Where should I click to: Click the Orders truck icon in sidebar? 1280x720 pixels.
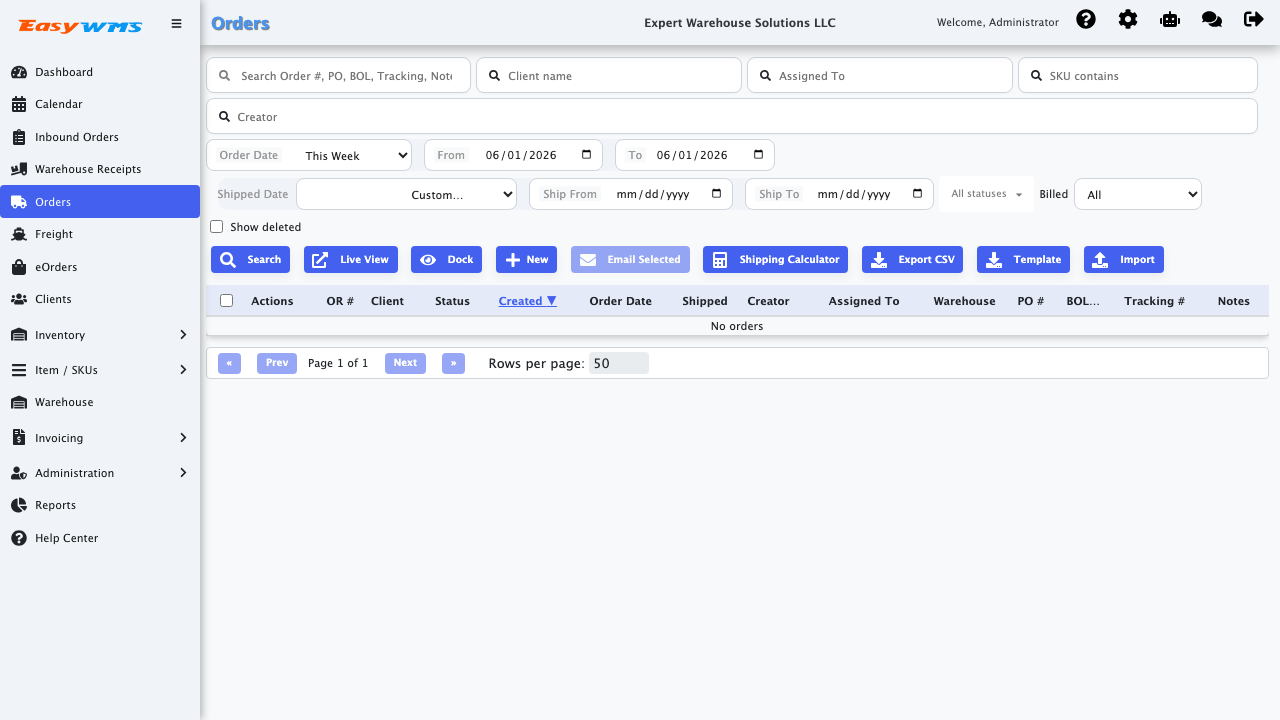point(19,202)
